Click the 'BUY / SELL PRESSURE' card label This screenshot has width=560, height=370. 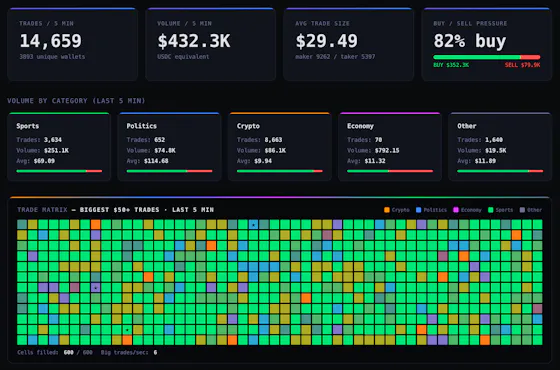(x=470, y=24)
